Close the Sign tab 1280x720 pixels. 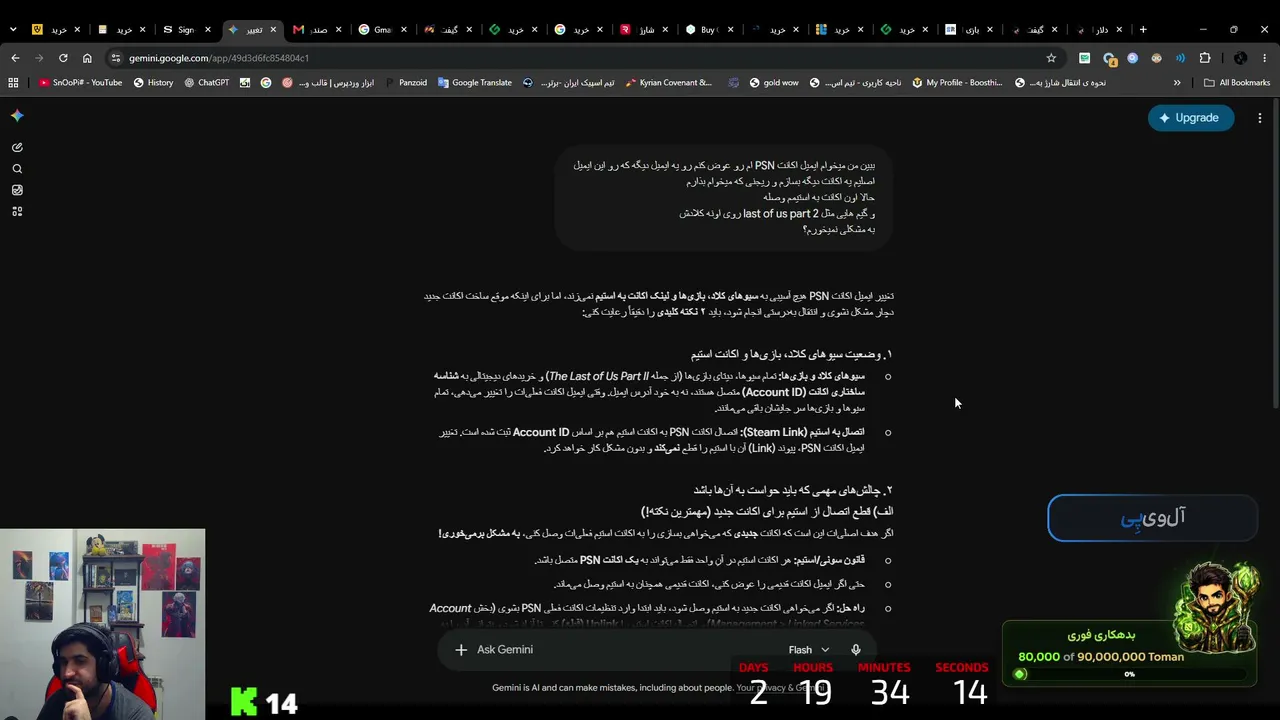[207, 30]
